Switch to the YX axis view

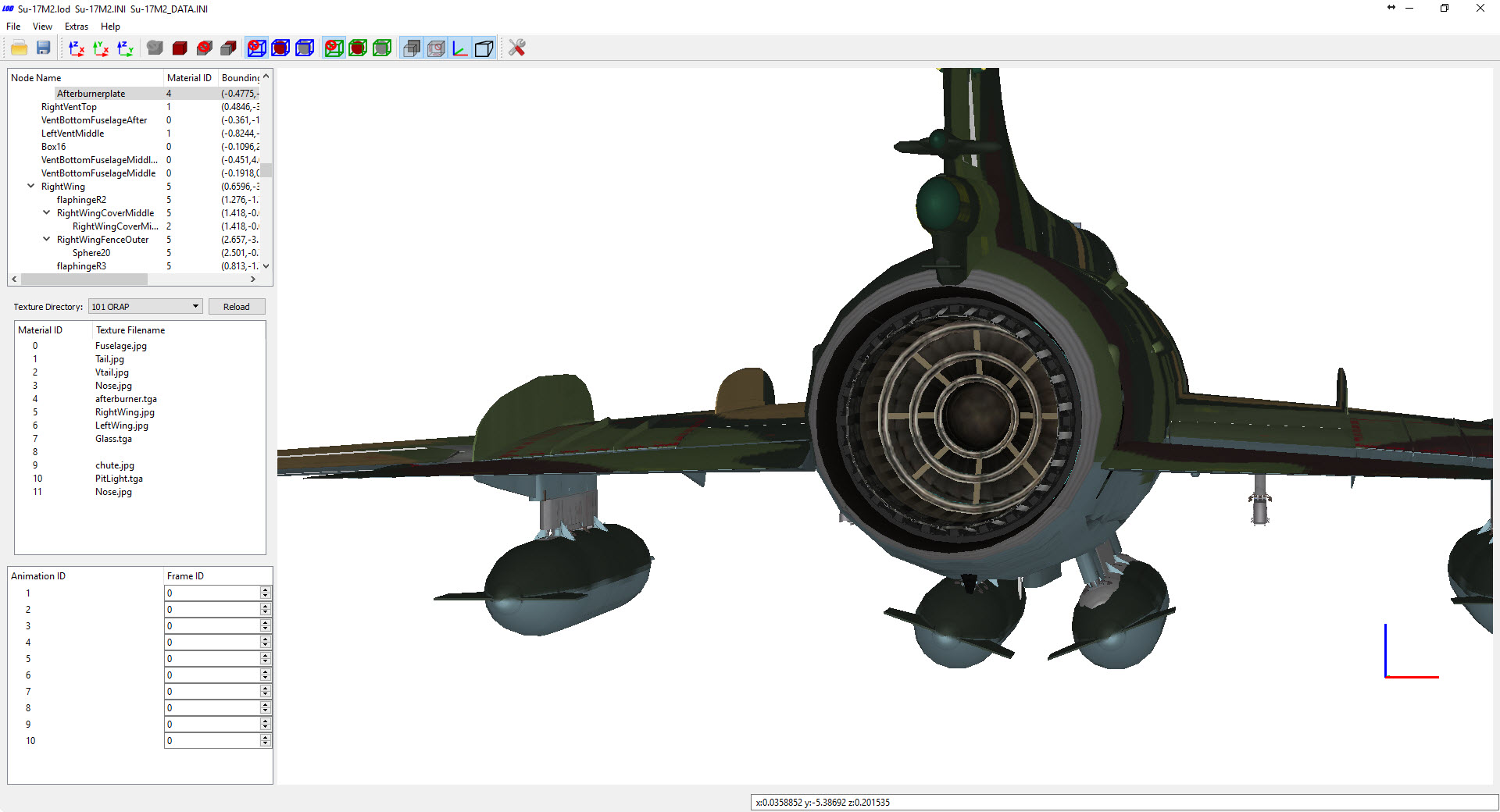[101, 48]
